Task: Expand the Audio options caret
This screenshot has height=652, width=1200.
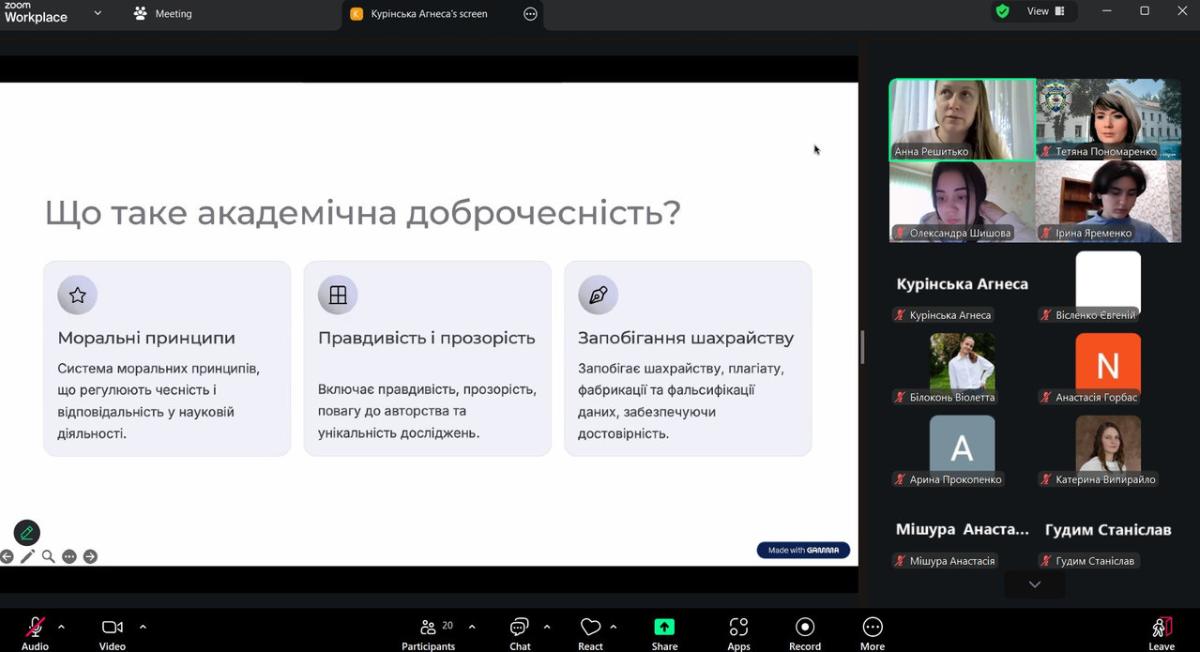Action: [61, 627]
